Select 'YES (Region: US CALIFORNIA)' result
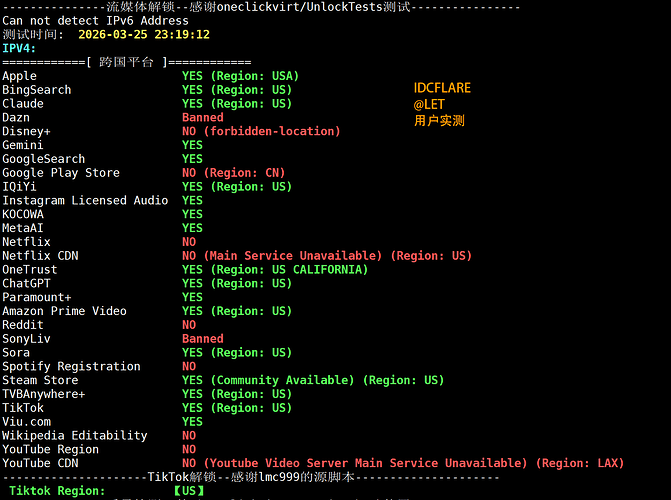 (x=275, y=270)
